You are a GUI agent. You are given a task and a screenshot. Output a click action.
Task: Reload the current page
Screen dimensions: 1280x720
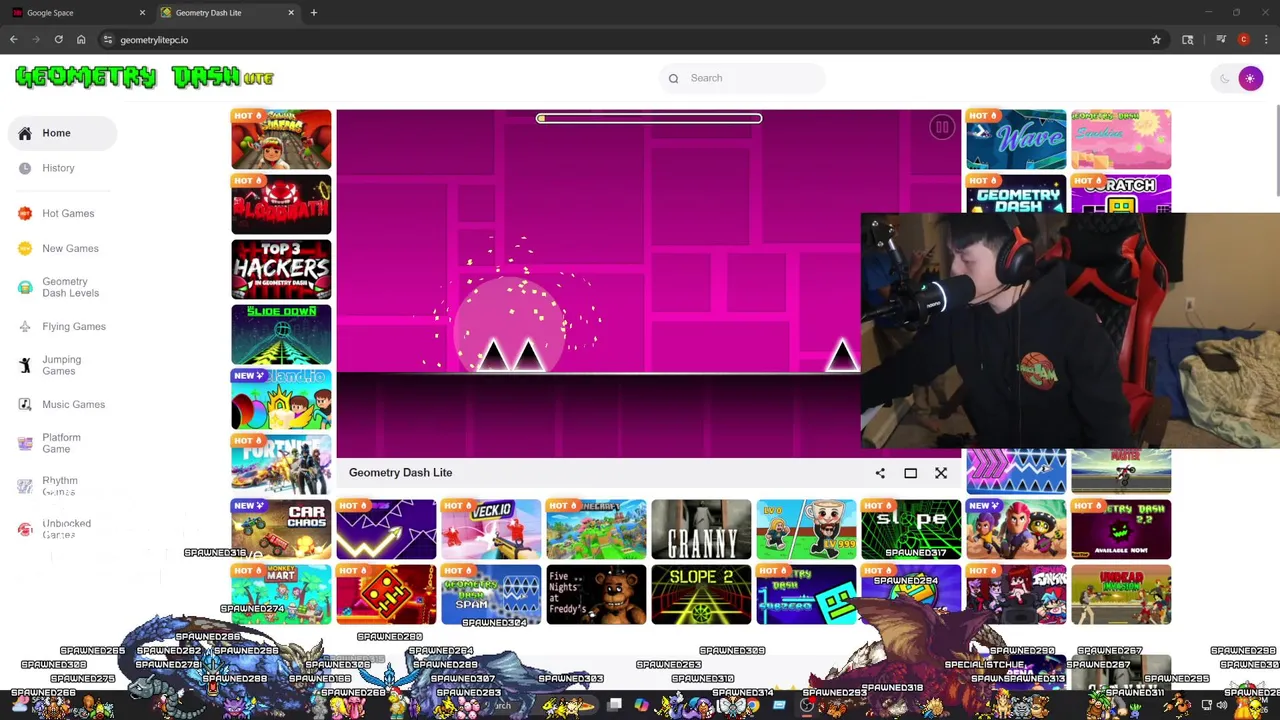59,40
